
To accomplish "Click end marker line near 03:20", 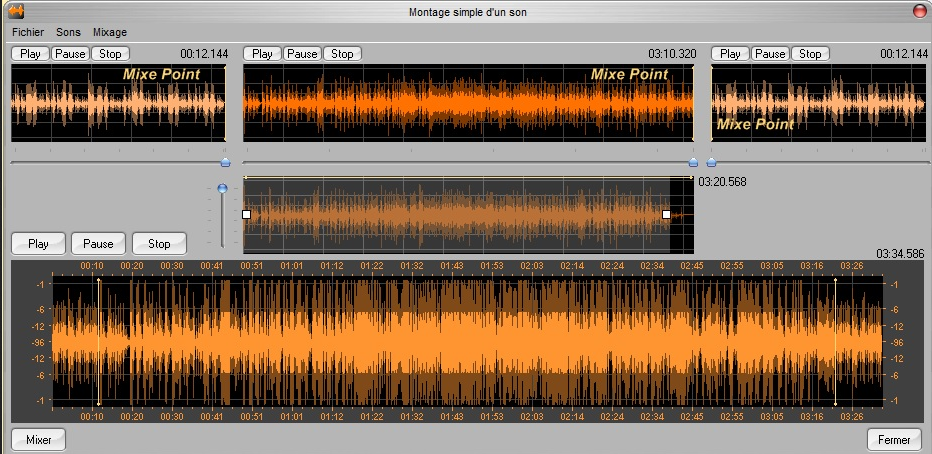I will coord(835,342).
